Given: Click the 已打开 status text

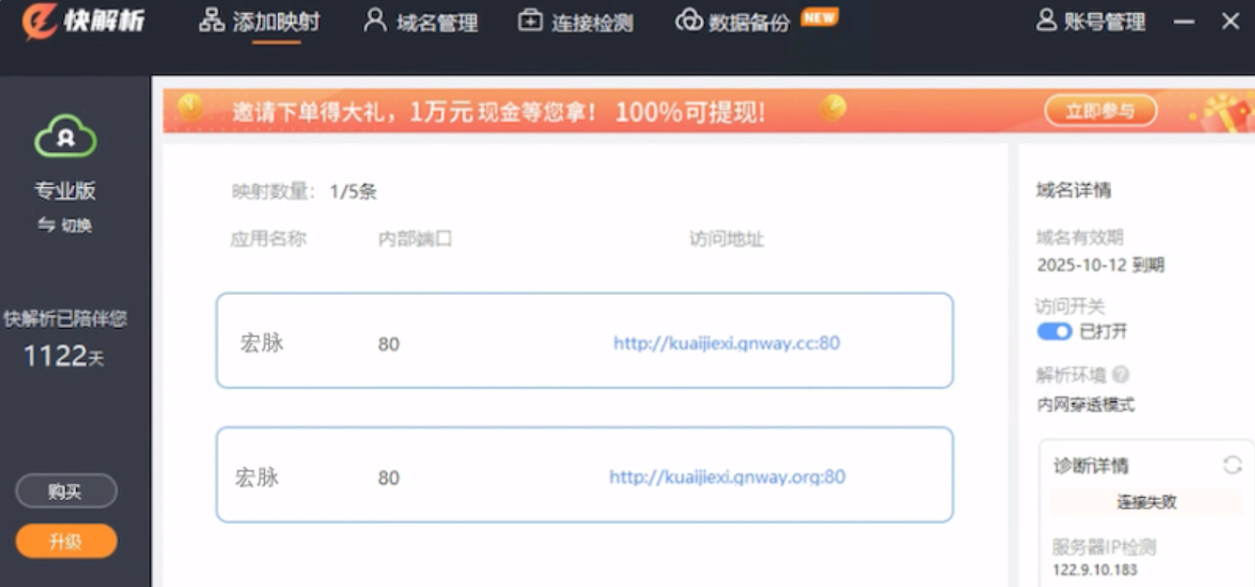Looking at the screenshot, I should coord(1104,331).
